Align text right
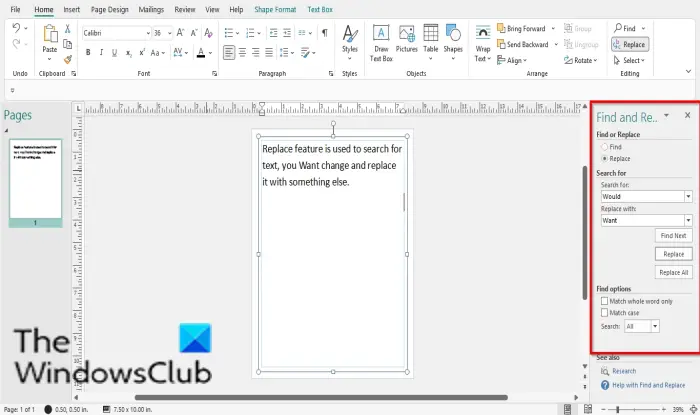The height and width of the screenshot is (415, 700). [255, 53]
